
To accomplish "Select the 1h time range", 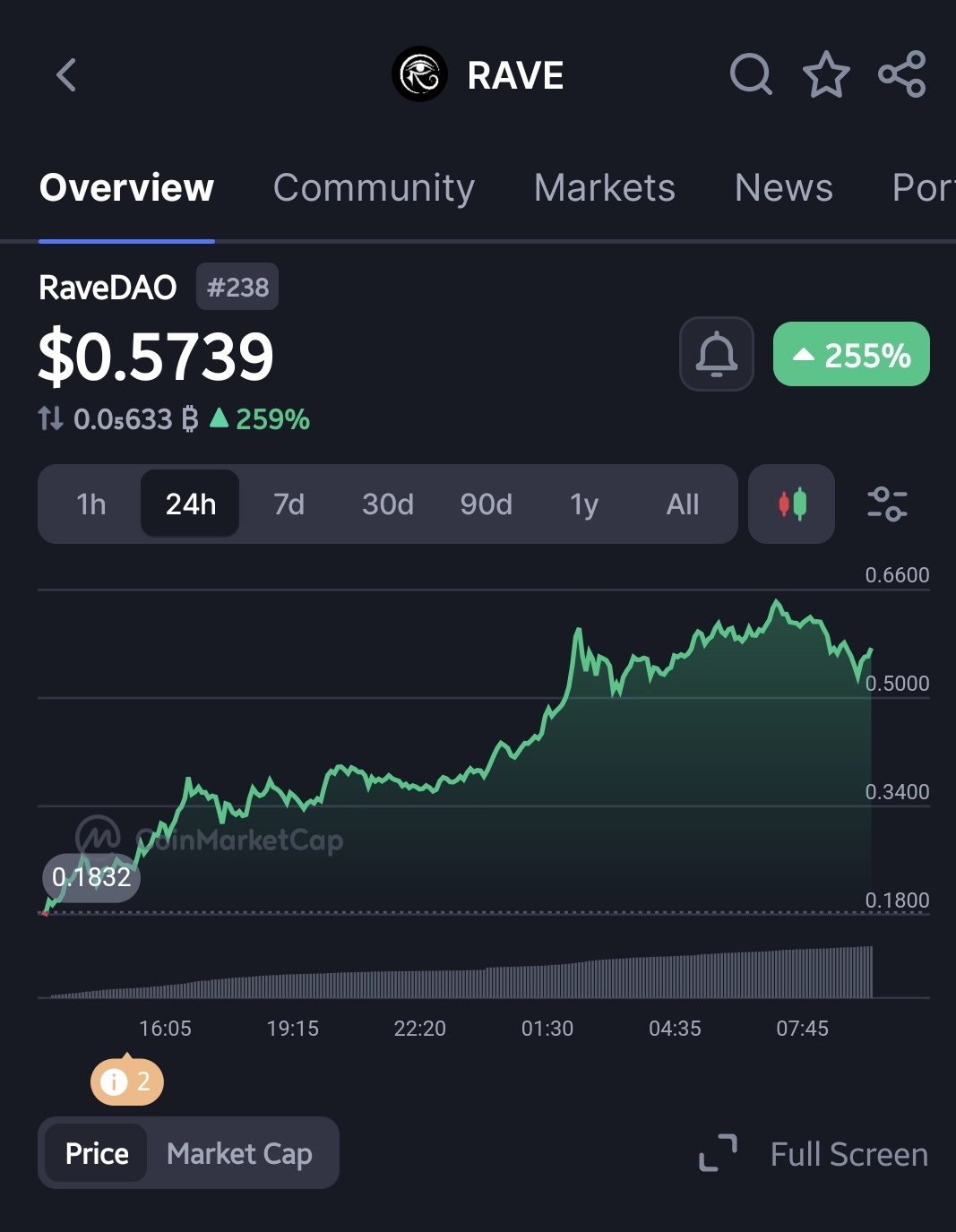I will pyautogui.click(x=91, y=504).
